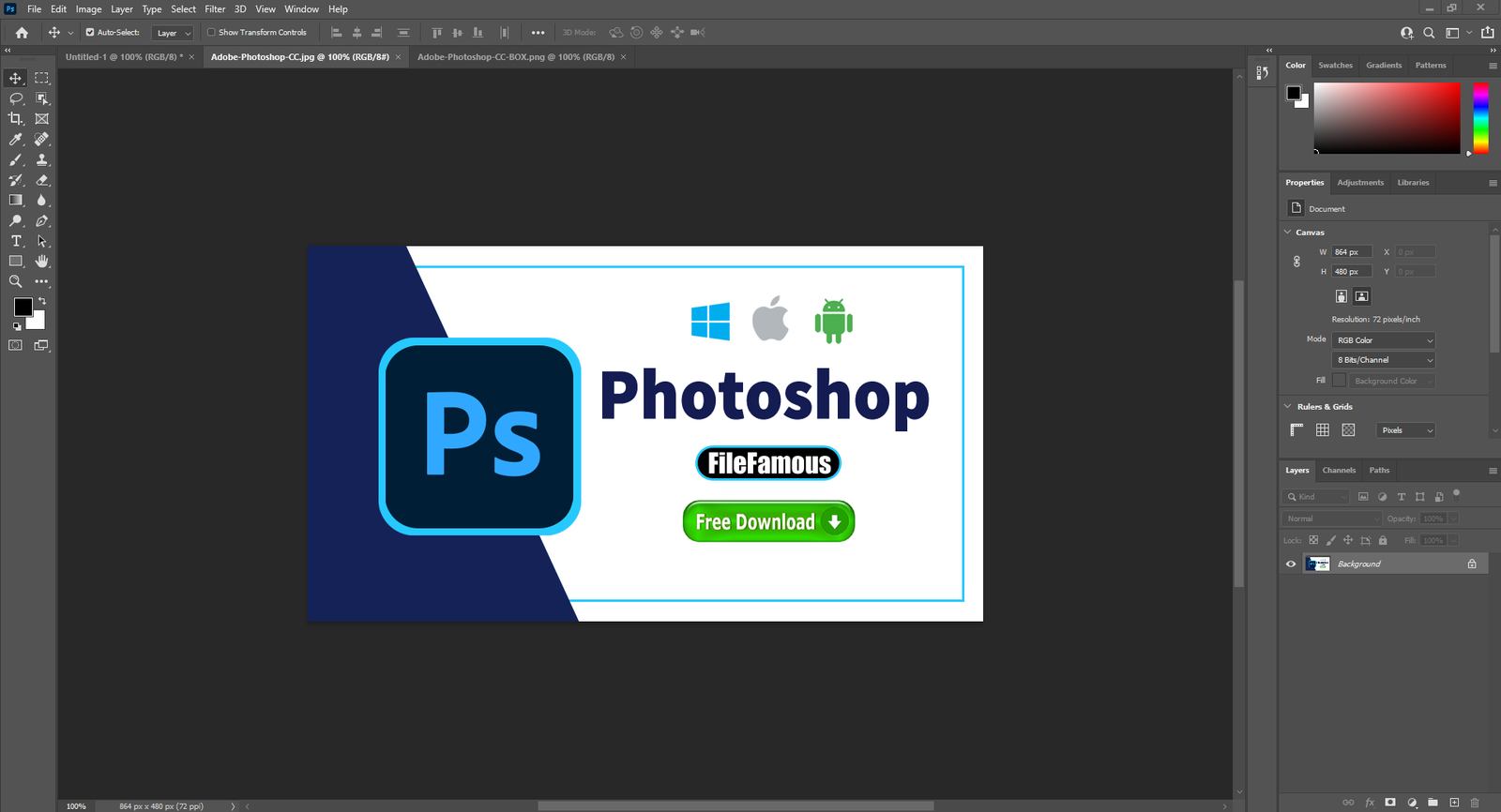
Task: Click the foreground color swatch in toolbox
Action: [x=23, y=307]
